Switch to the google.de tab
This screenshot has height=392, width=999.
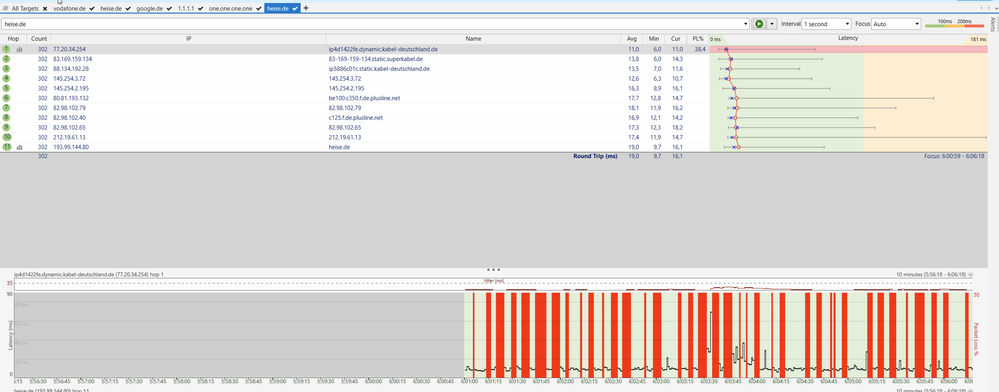tap(150, 8)
